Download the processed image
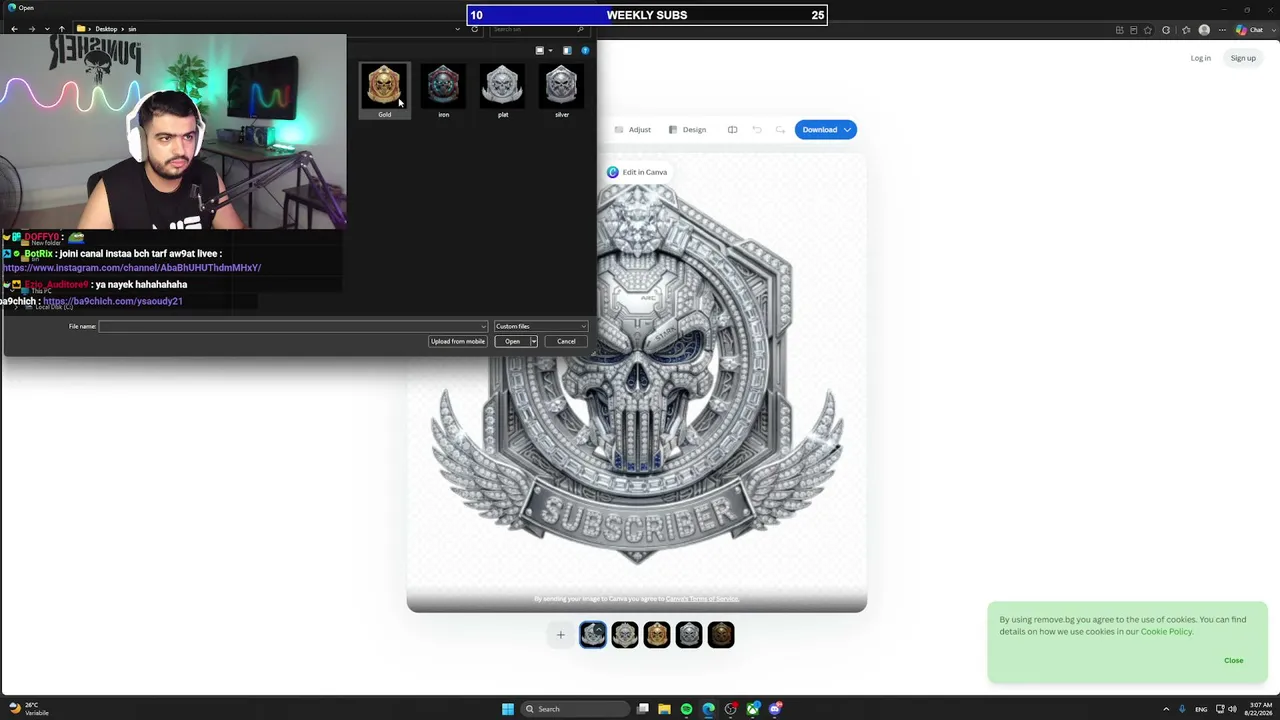The width and height of the screenshot is (1280, 720). coord(819,129)
